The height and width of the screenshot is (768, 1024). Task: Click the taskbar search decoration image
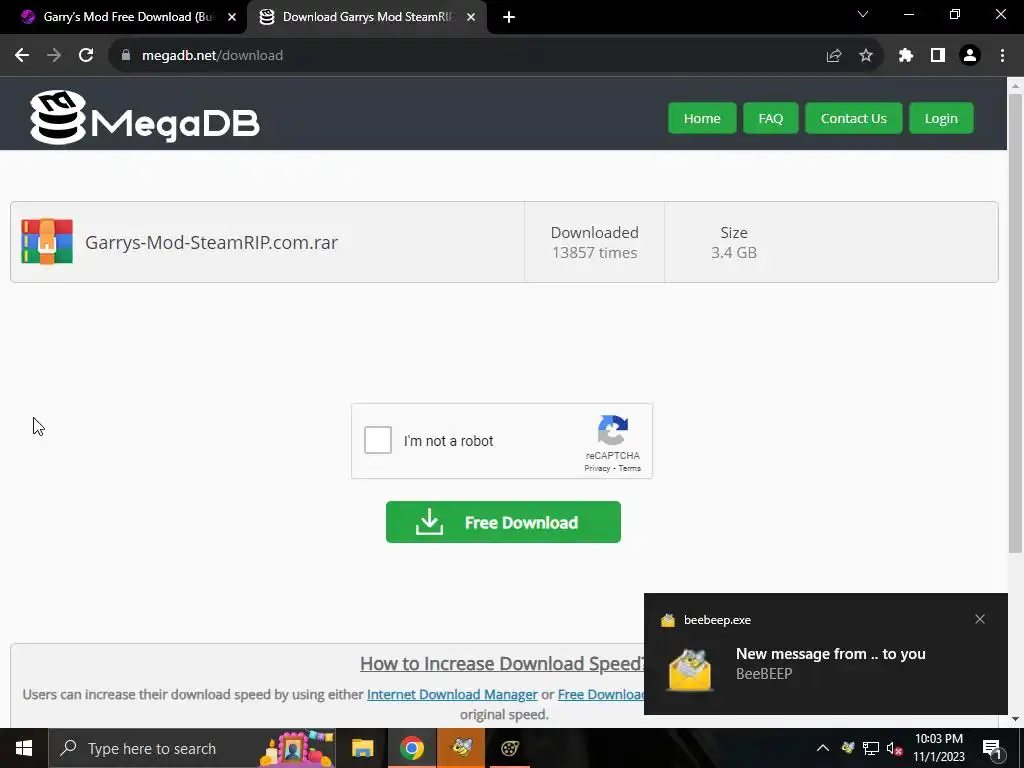point(297,748)
